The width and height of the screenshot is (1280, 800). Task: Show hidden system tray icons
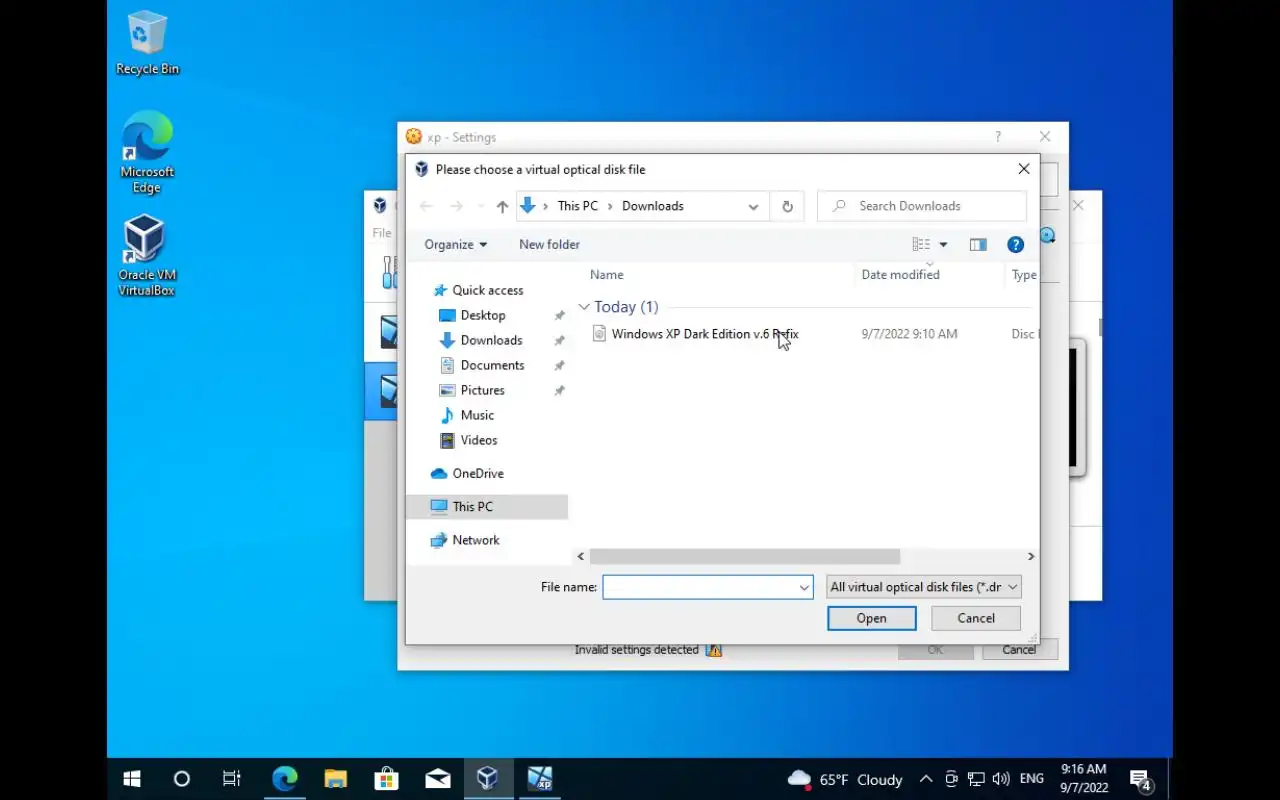tap(926, 779)
